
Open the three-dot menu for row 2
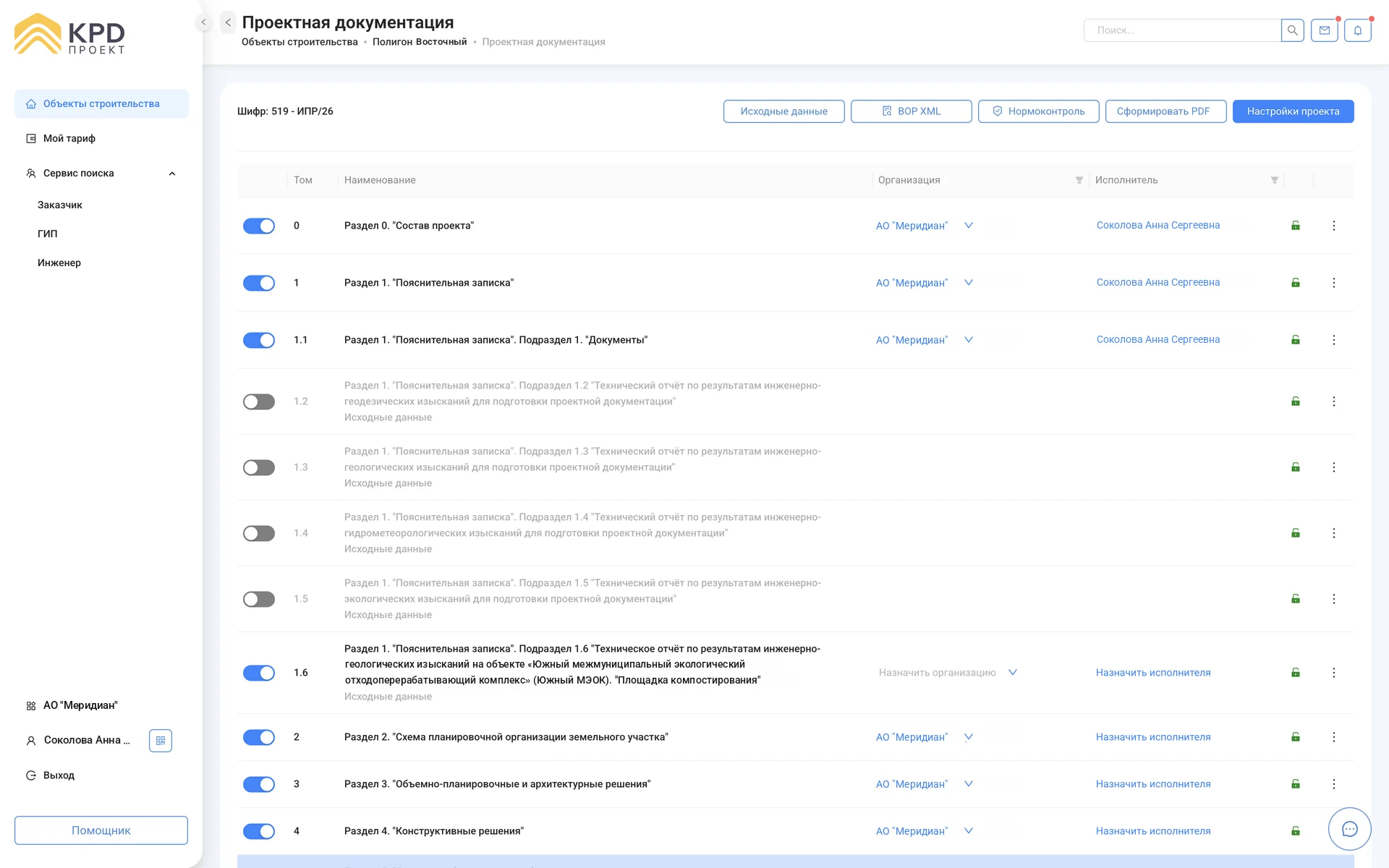[x=1334, y=737]
